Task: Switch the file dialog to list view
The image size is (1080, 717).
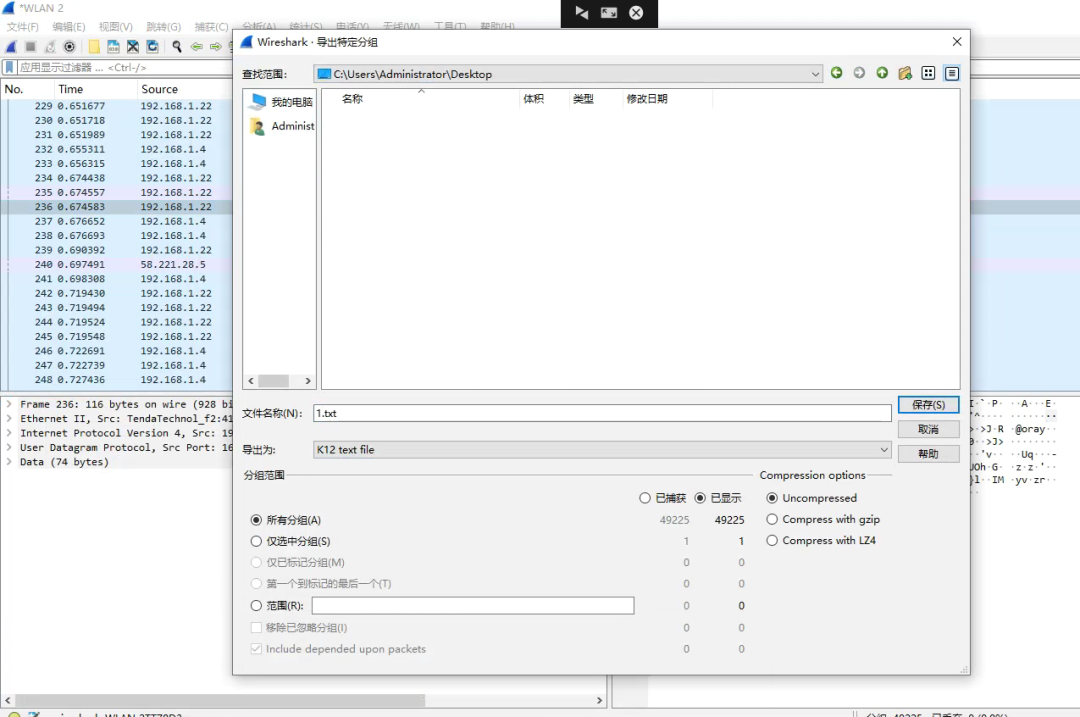Action: pyautogui.click(x=928, y=73)
